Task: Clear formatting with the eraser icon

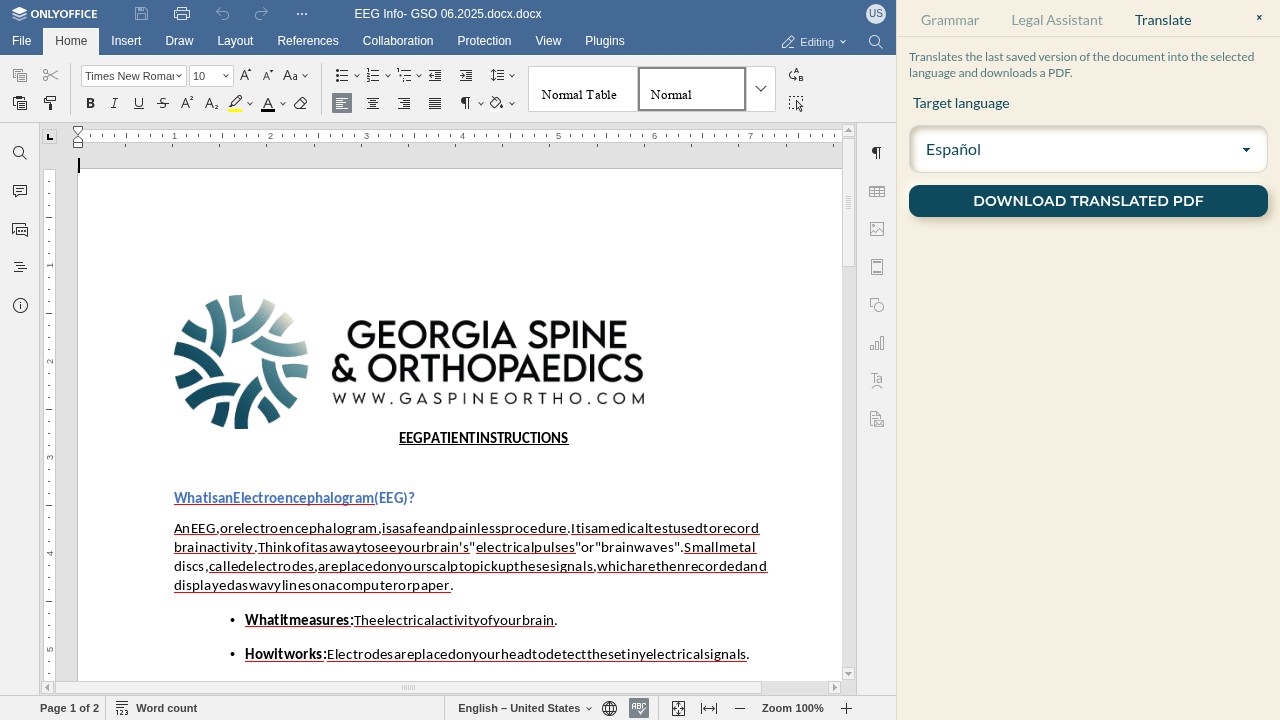Action: (x=300, y=103)
